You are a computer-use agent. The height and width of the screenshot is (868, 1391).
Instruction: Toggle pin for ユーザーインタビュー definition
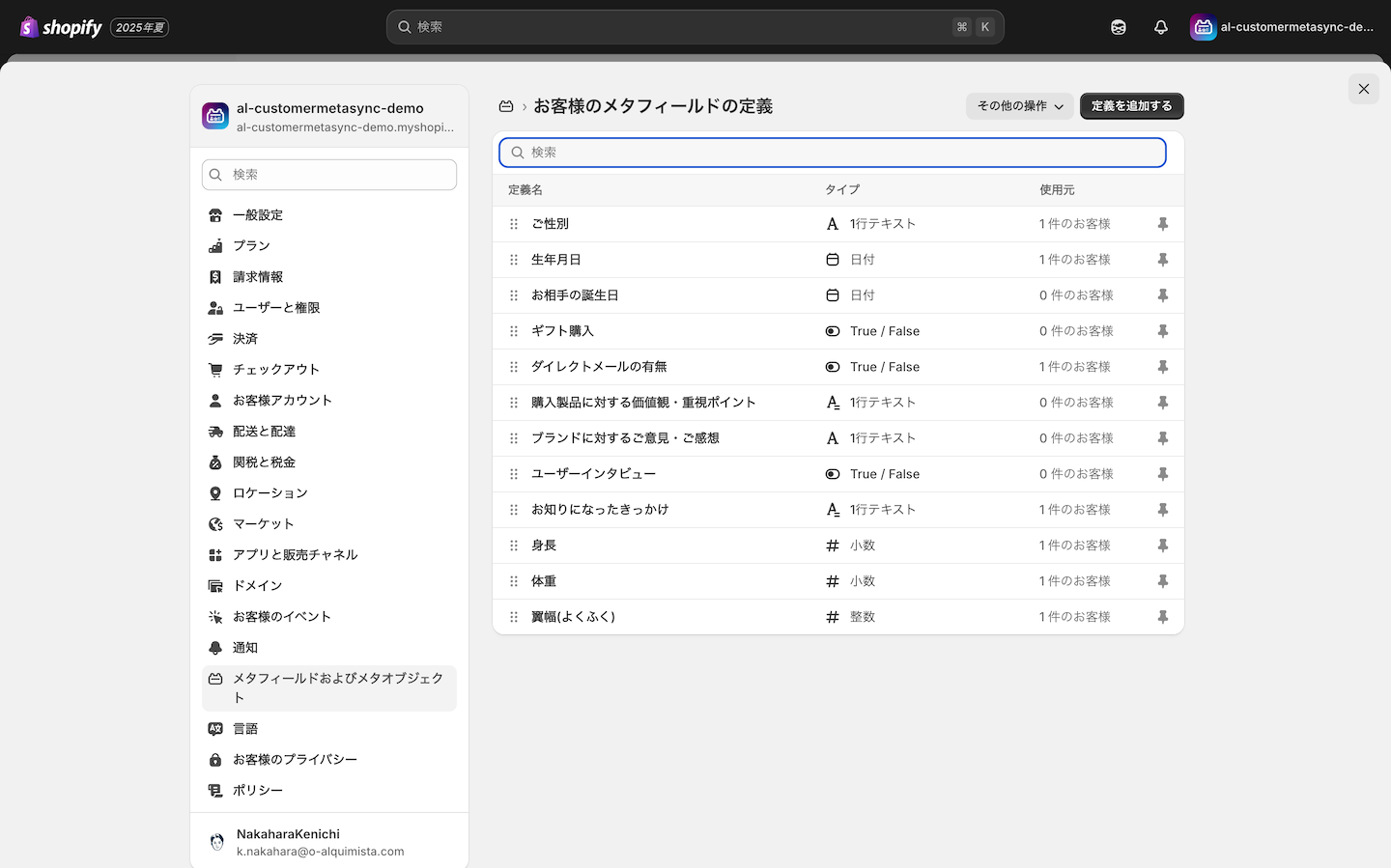click(1163, 474)
